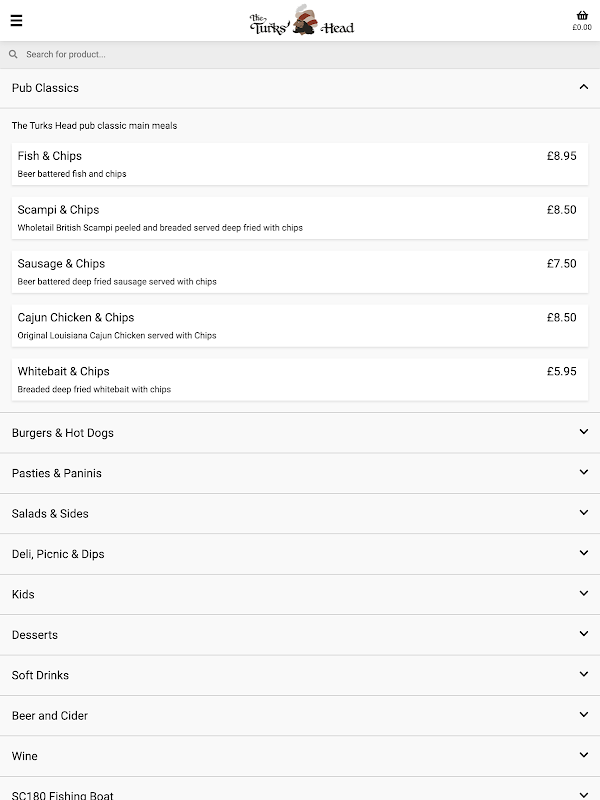Choose Sausage & Chips for £7.50
The image size is (600, 800).
point(300,272)
